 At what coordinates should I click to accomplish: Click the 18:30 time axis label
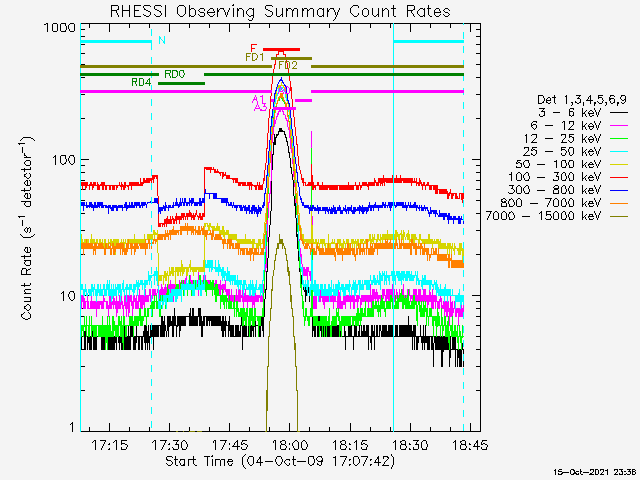tap(410, 444)
